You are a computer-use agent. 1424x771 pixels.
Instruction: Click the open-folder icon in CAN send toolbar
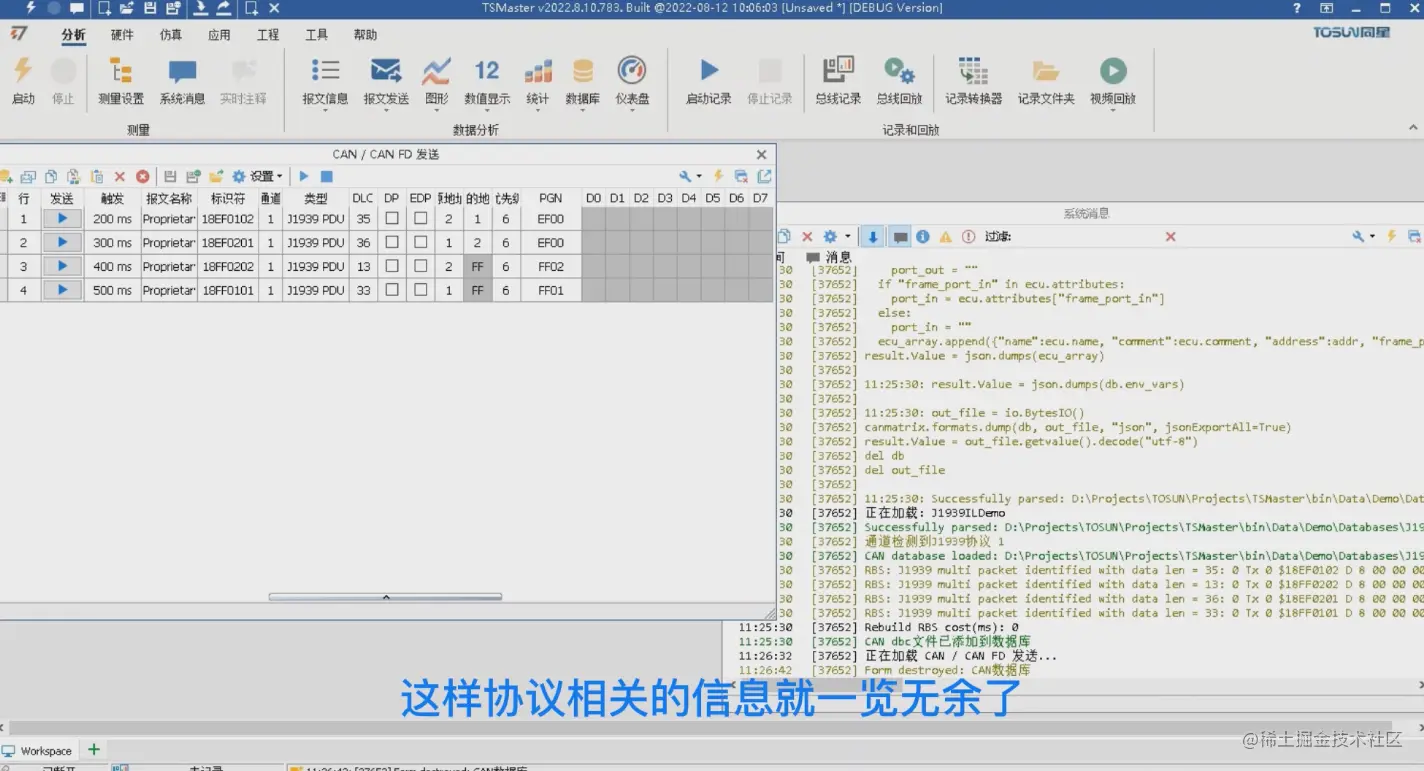click(x=216, y=176)
